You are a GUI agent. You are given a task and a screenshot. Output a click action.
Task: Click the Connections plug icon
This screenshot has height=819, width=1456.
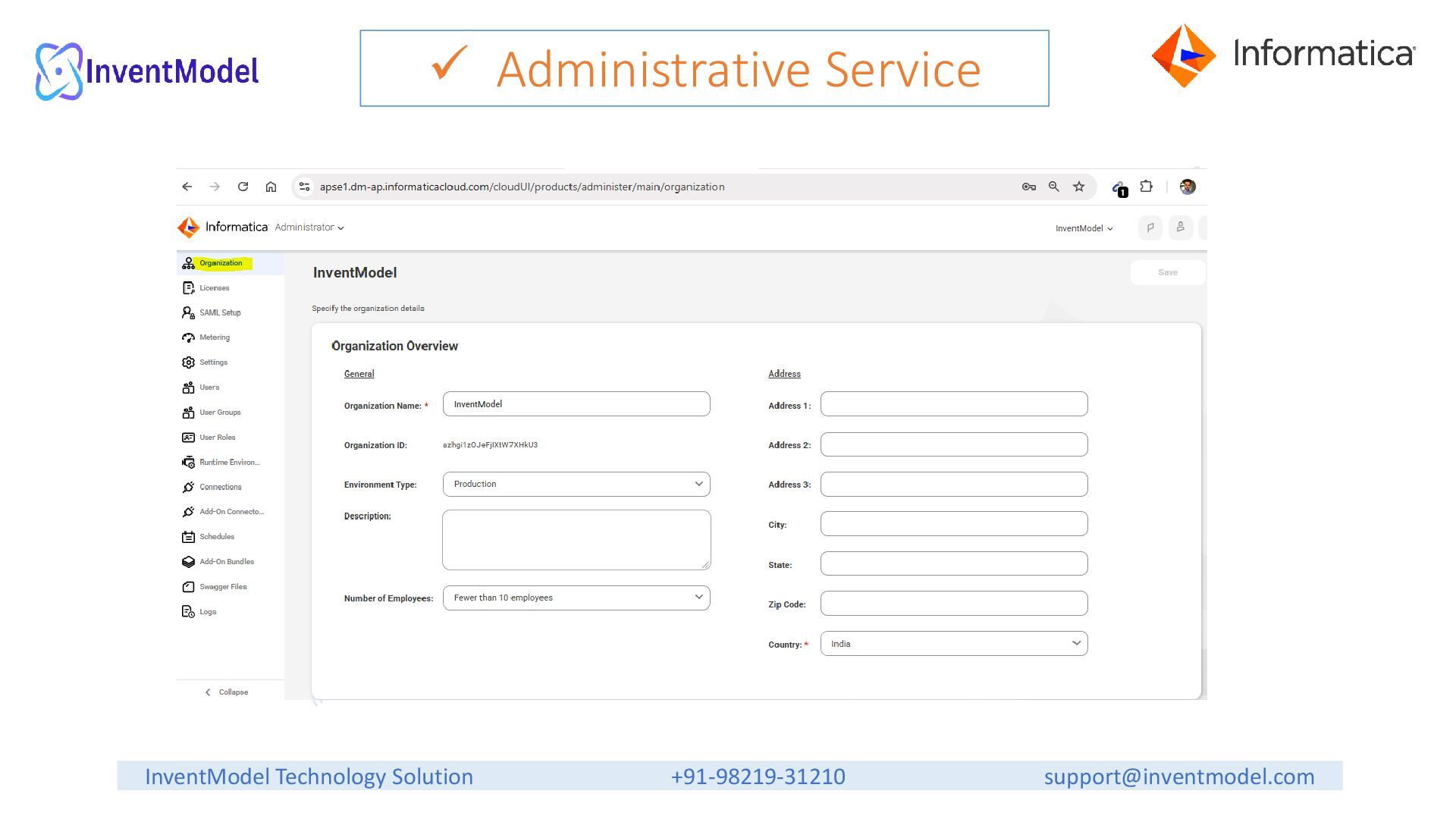click(x=188, y=487)
